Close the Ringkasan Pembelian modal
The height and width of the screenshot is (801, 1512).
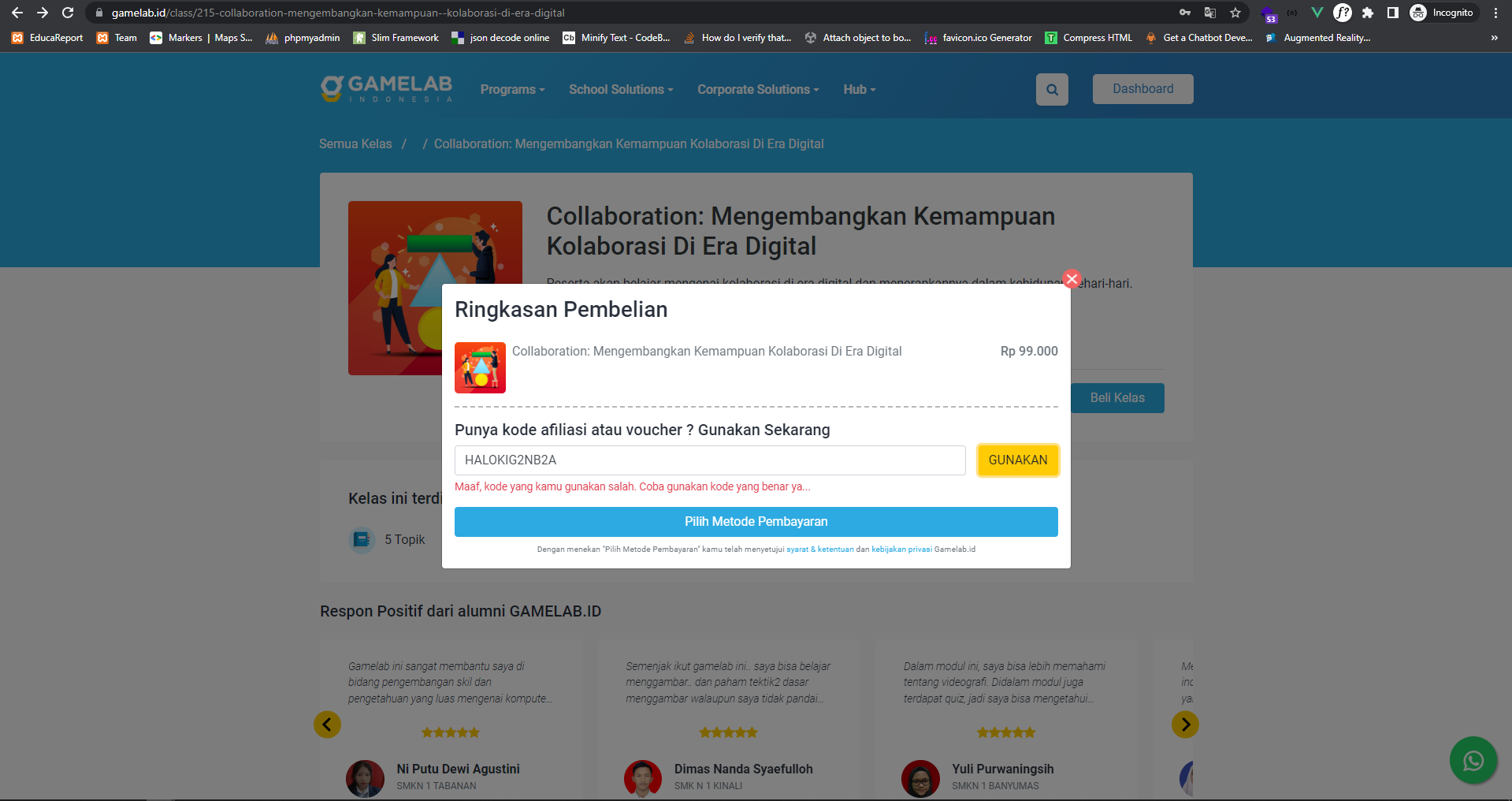(1072, 279)
